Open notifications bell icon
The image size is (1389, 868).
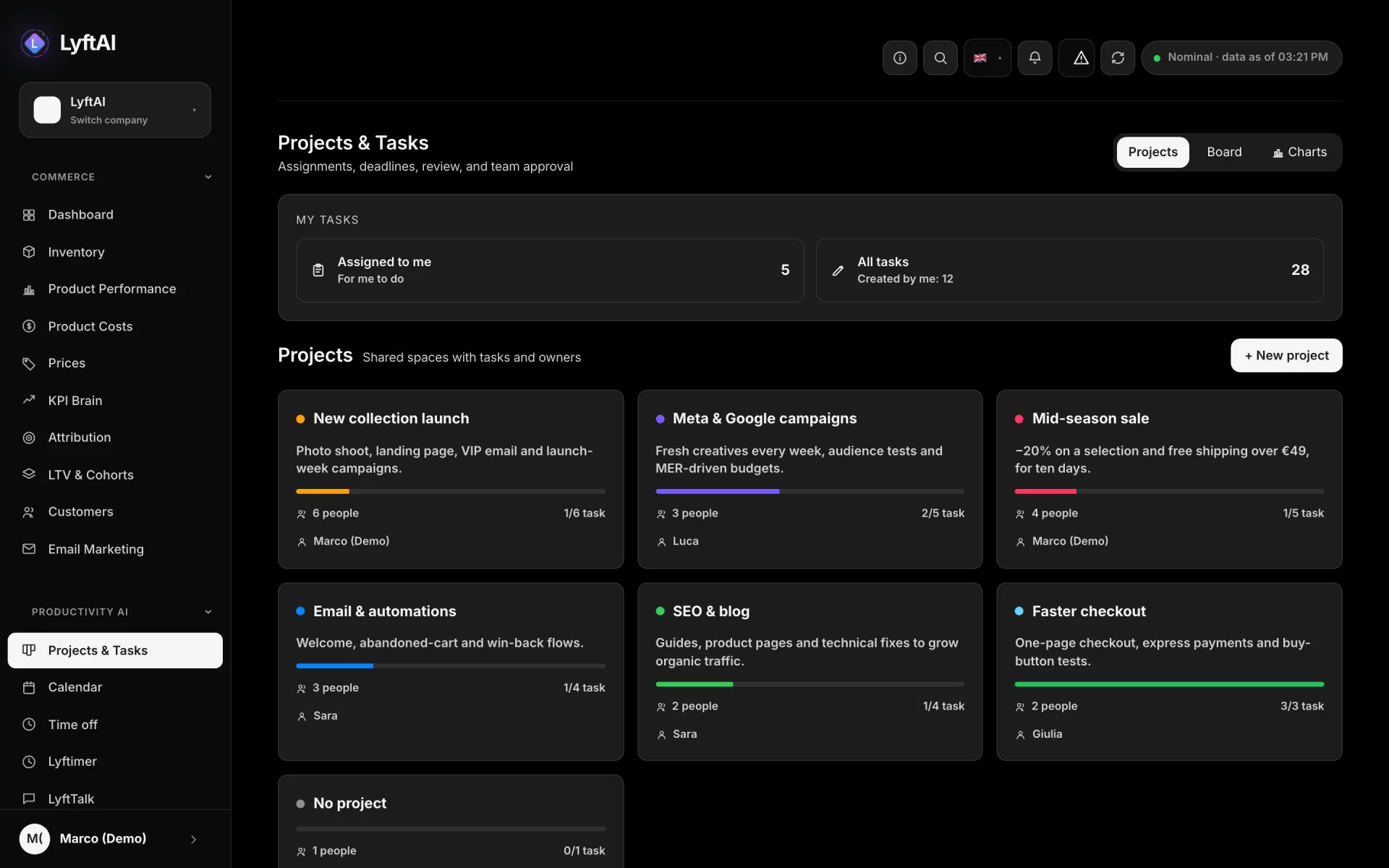[1035, 58]
